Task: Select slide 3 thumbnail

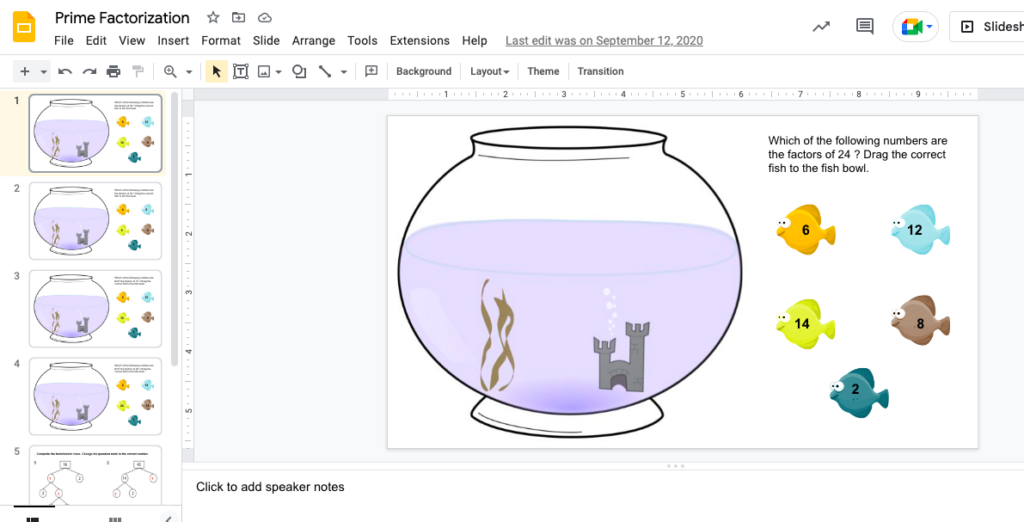Action: [95, 308]
